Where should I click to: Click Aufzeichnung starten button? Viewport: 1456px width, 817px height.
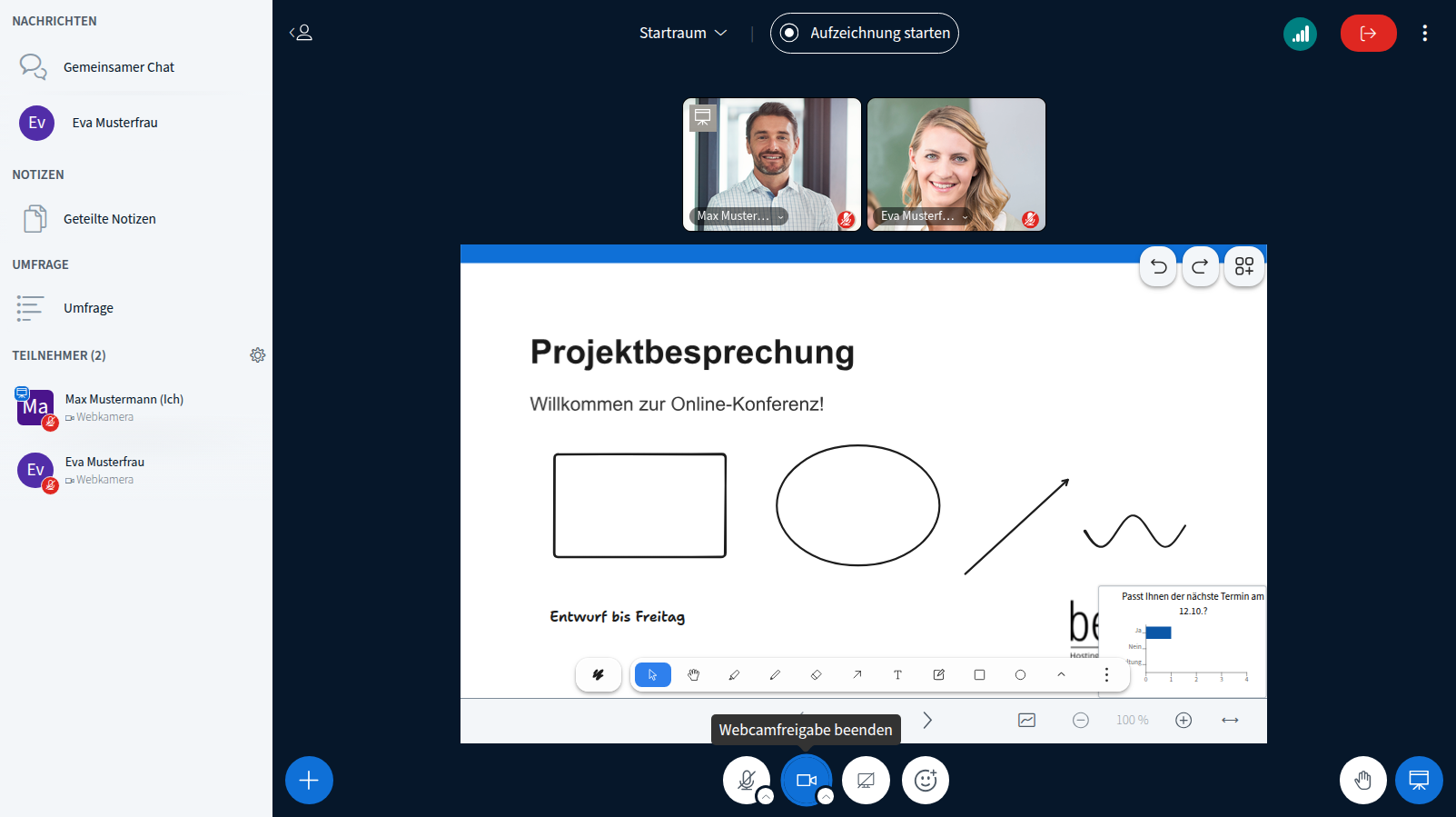coord(865,33)
